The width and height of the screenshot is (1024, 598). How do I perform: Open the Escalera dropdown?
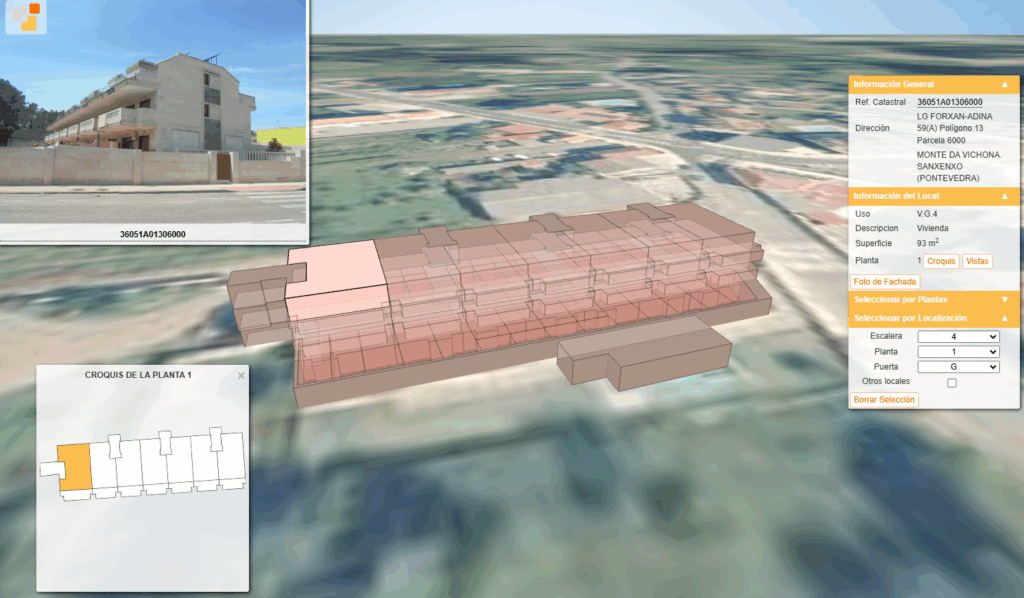pyautogui.click(x=958, y=337)
